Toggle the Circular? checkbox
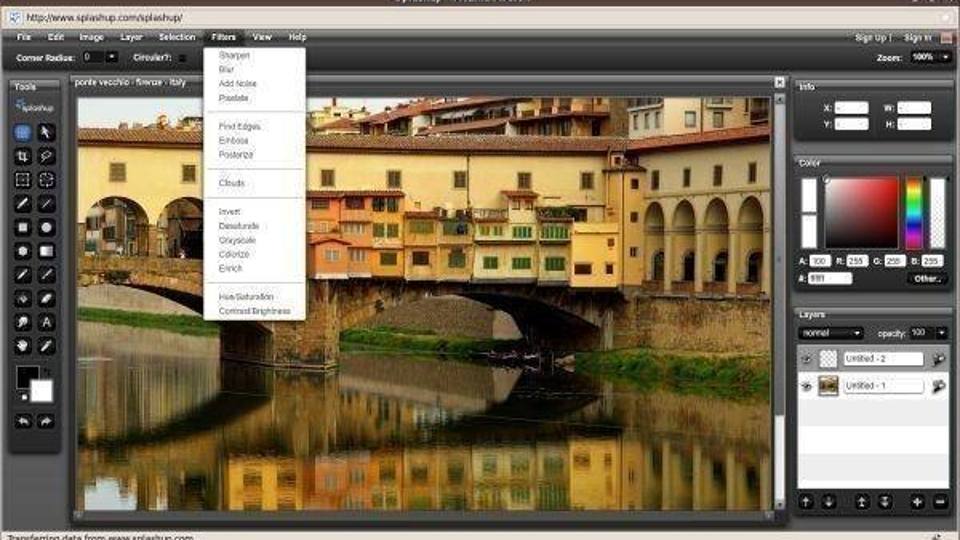This screenshot has height=540, width=960. coord(182,58)
